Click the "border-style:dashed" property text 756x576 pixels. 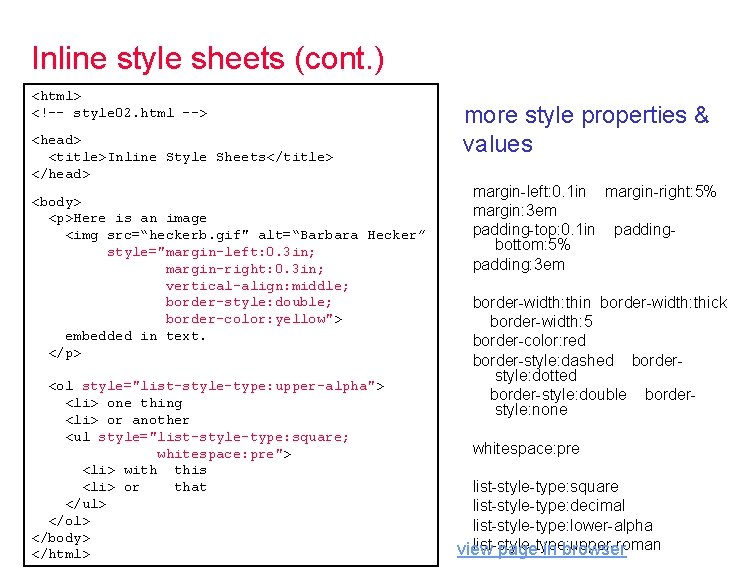click(x=543, y=361)
